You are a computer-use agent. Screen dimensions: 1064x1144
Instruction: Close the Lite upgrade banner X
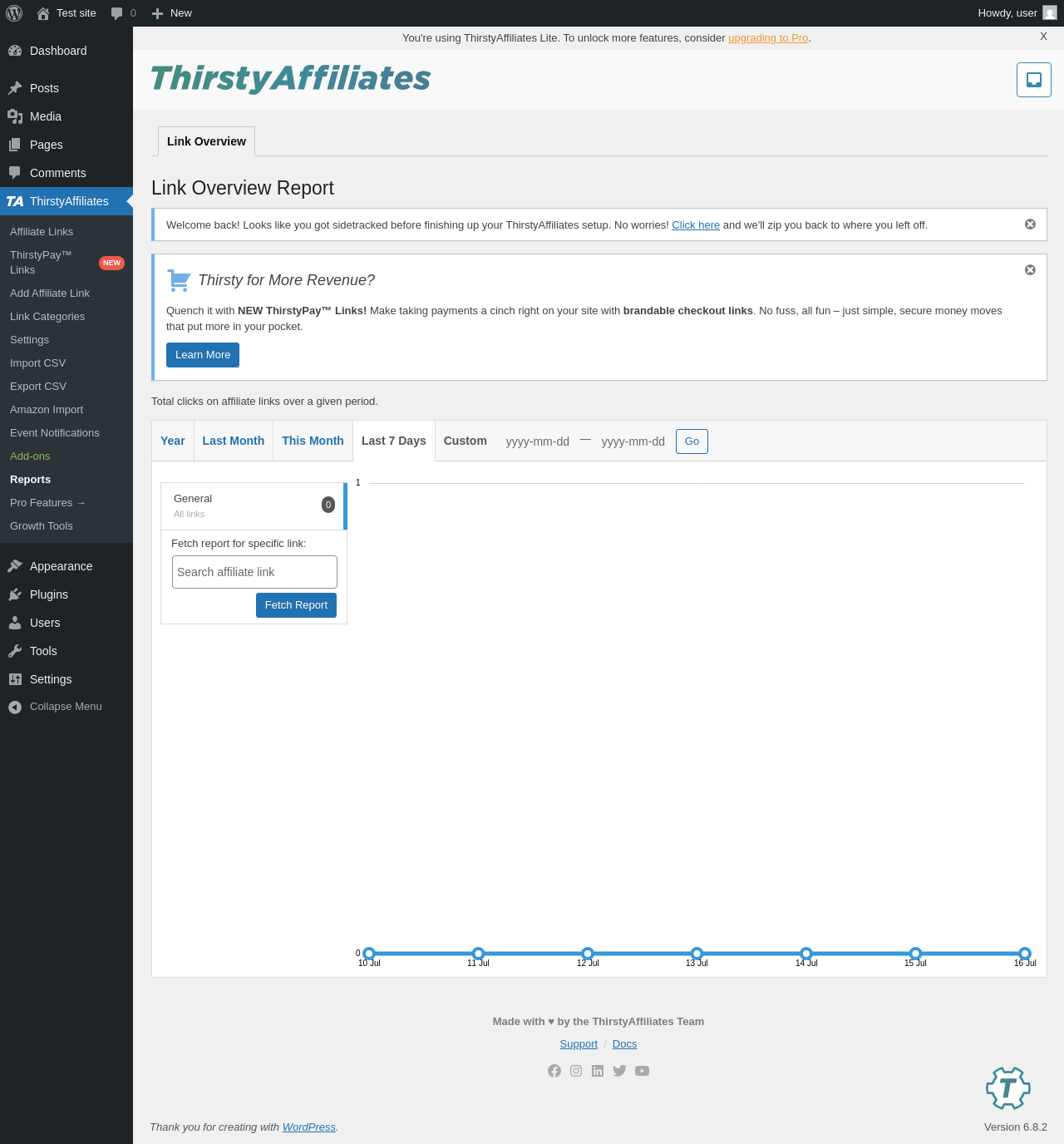tap(1043, 37)
